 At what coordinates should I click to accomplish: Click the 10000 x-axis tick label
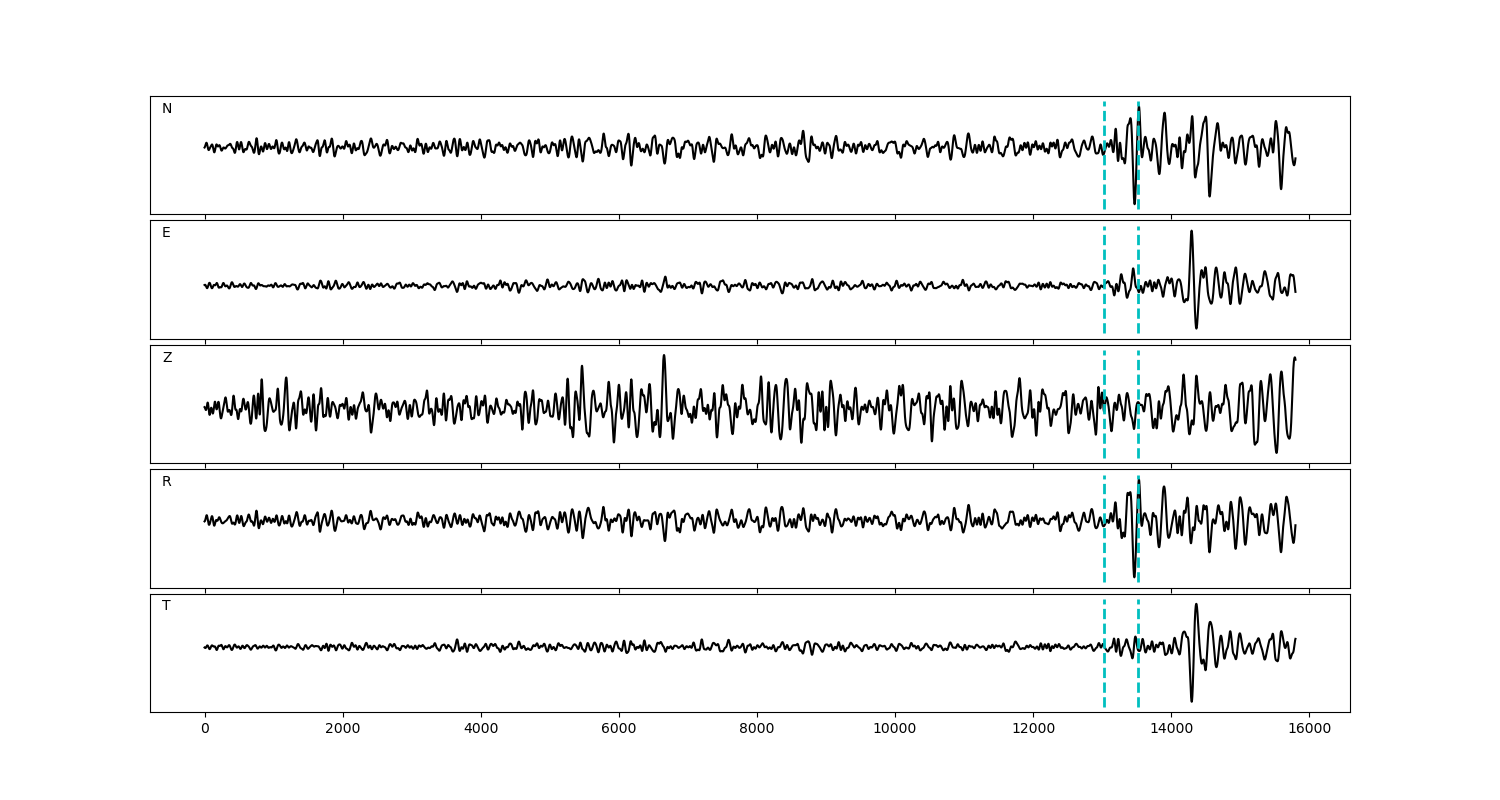tap(895, 729)
